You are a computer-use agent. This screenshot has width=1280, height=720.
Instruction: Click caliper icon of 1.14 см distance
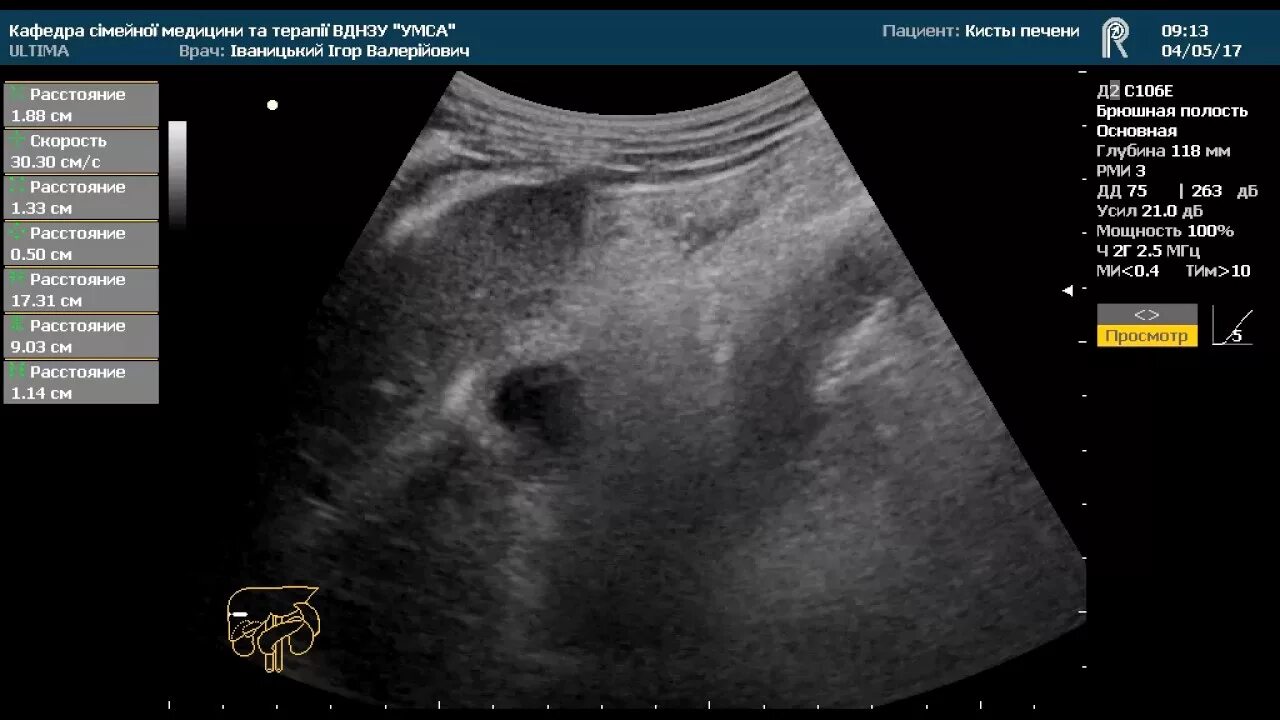[17, 370]
